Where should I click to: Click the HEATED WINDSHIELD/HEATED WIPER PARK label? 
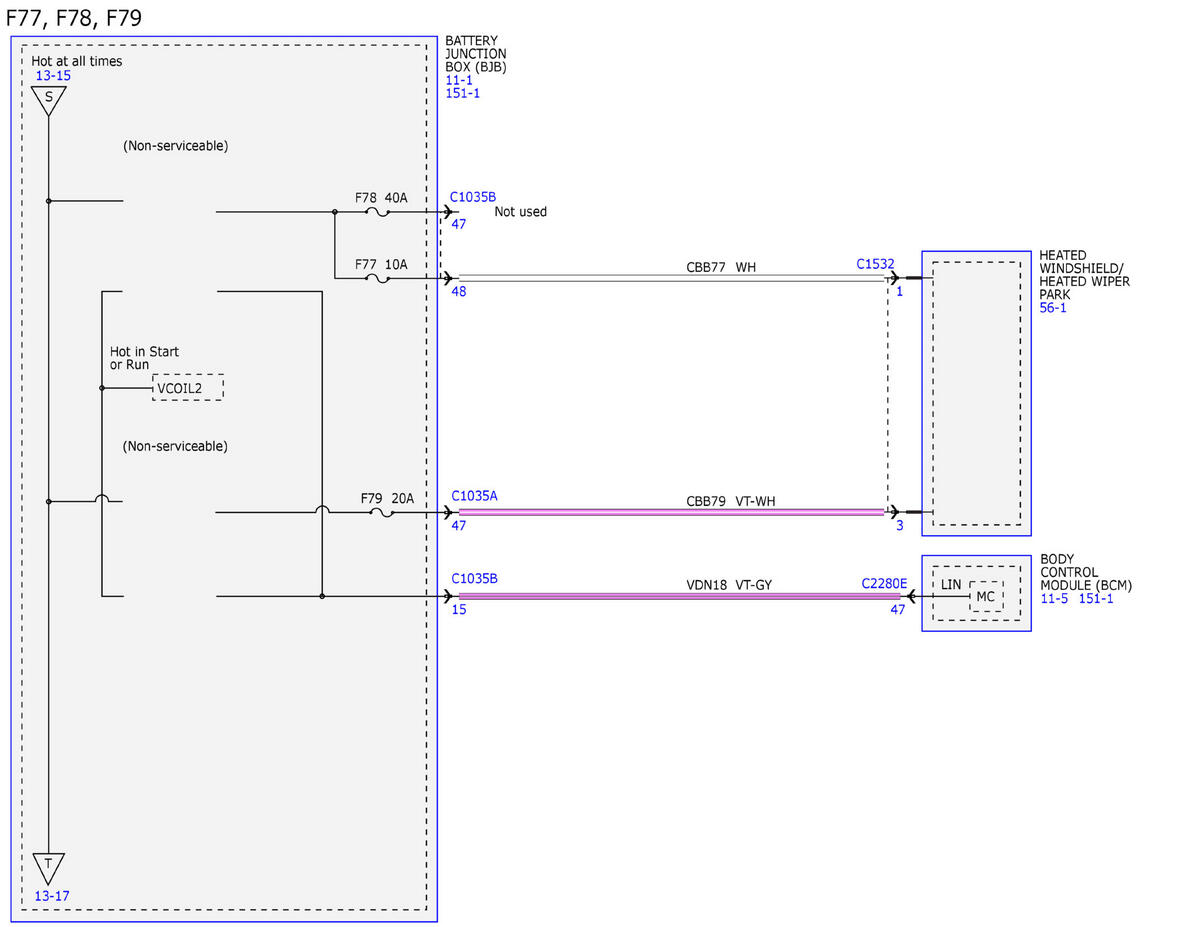(1085, 275)
